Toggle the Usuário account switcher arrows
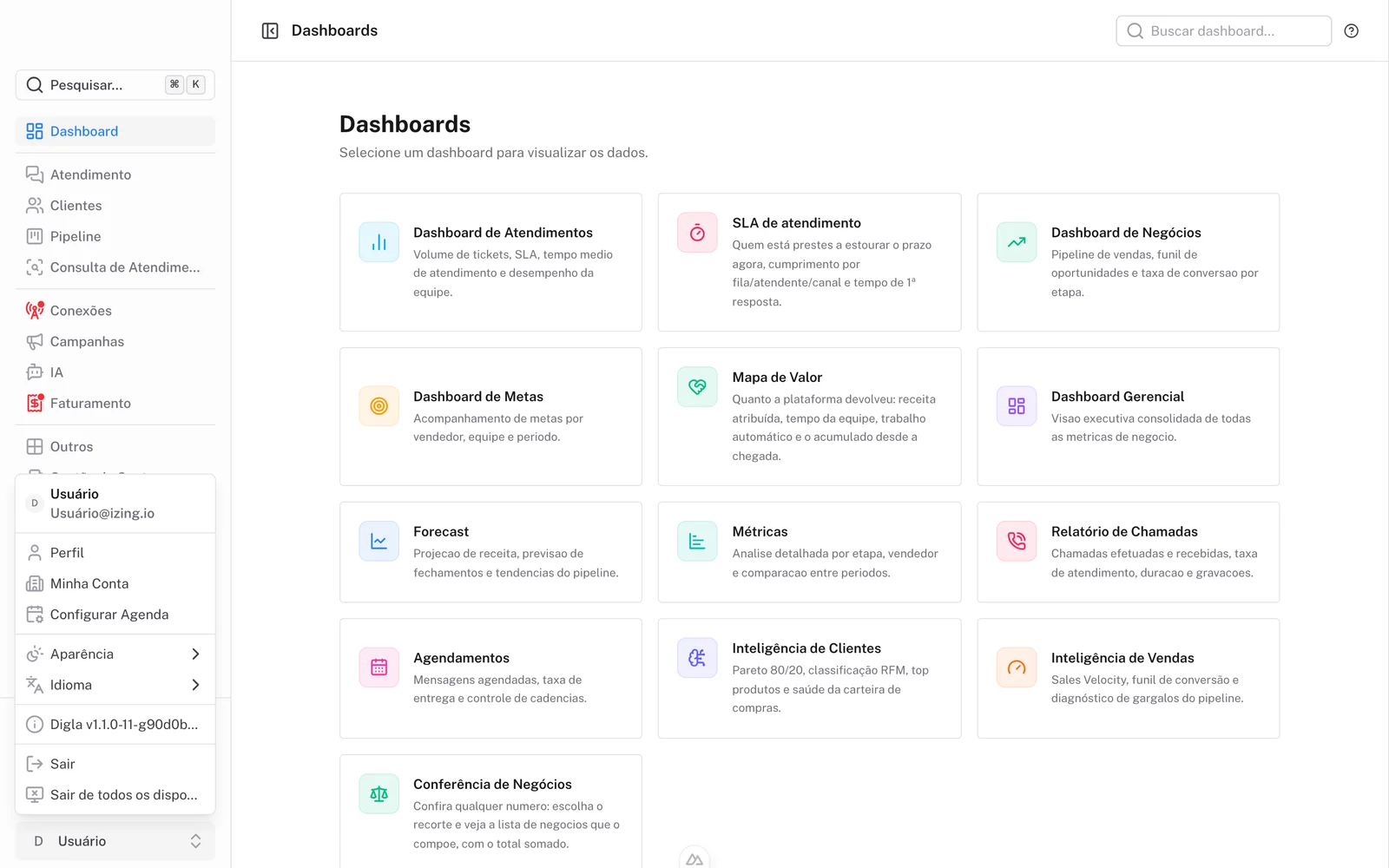This screenshot has height=868, width=1389. click(x=195, y=841)
